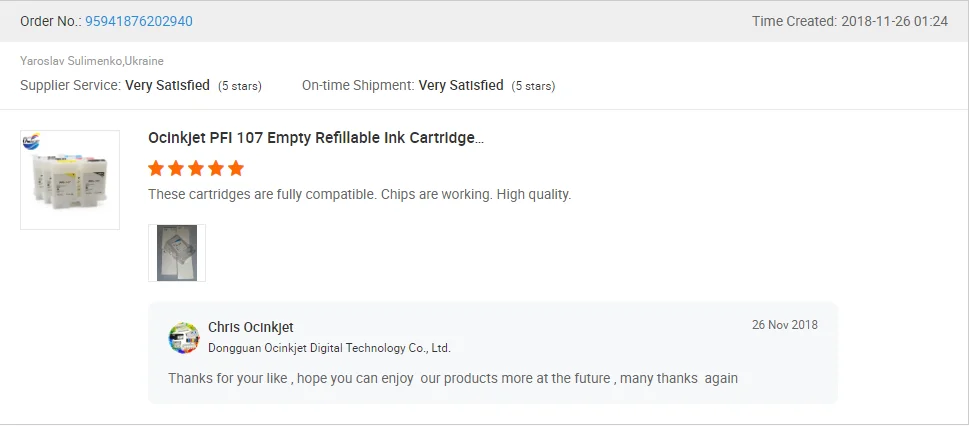
Task: Click brand logo on product image corner
Action: pos(31,143)
